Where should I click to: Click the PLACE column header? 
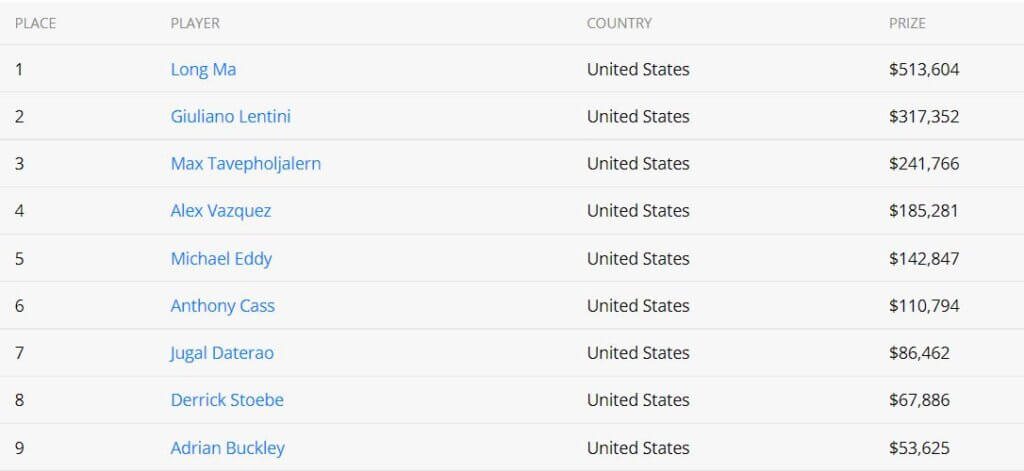(x=35, y=24)
